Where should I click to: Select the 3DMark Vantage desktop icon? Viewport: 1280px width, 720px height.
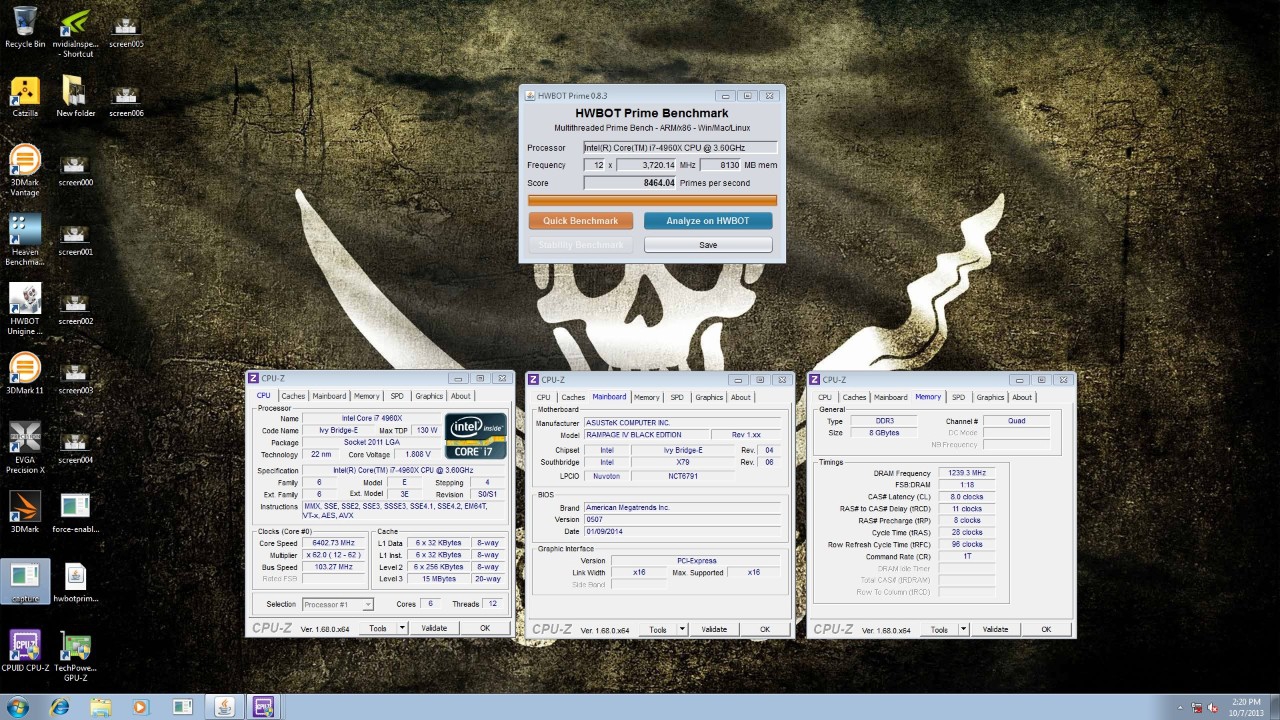coord(25,170)
